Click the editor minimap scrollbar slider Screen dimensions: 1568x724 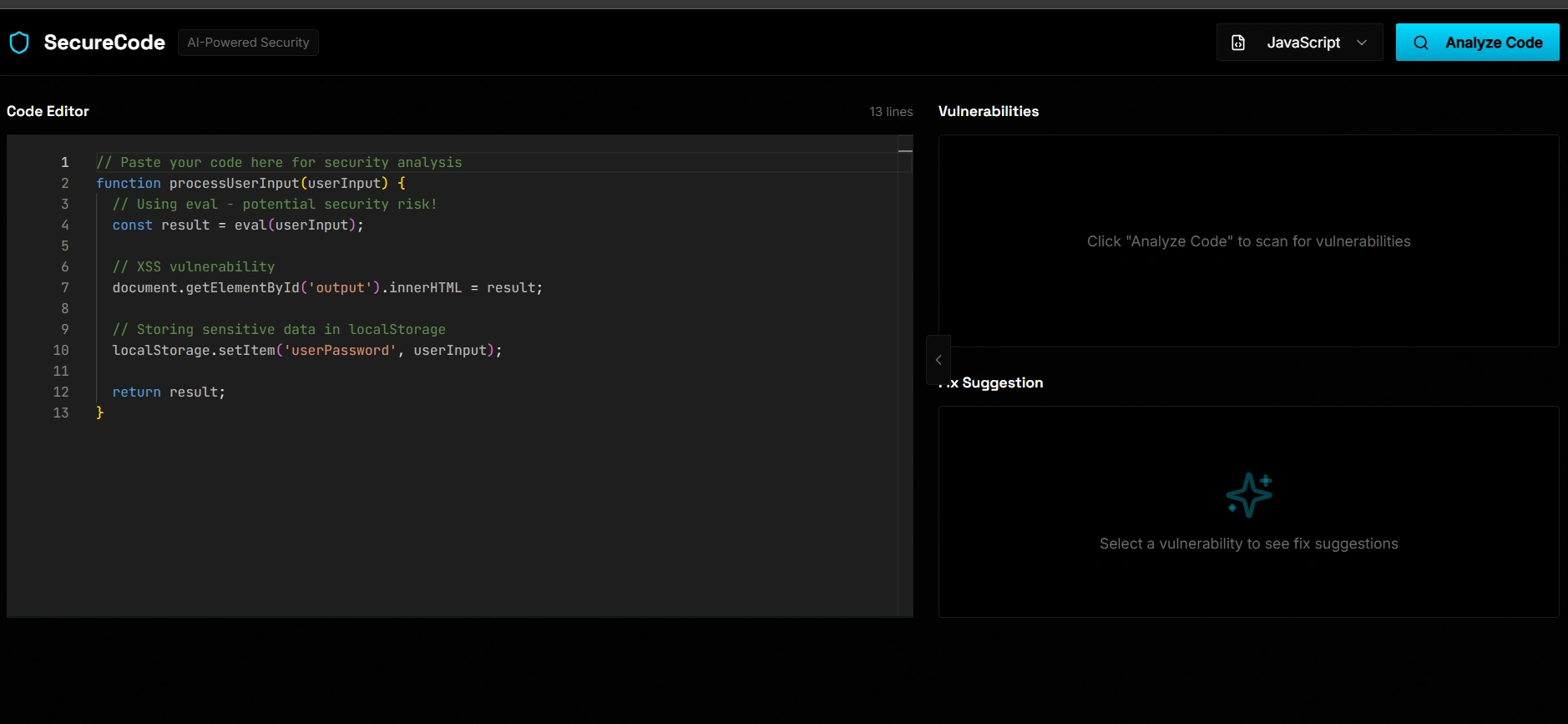(905, 150)
